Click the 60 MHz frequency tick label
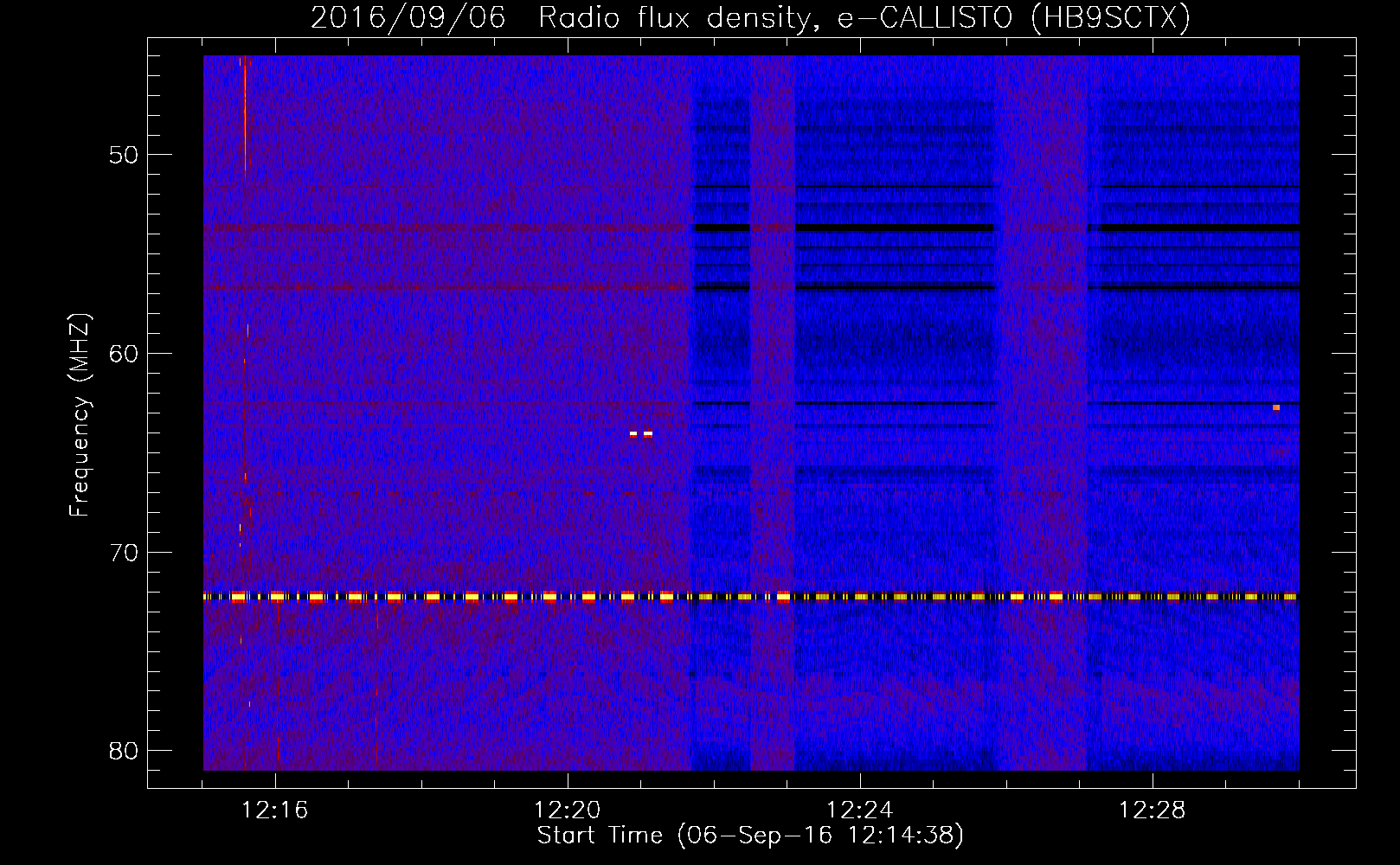The height and width of the screenshot is (865, 1400). coord(124,353)
